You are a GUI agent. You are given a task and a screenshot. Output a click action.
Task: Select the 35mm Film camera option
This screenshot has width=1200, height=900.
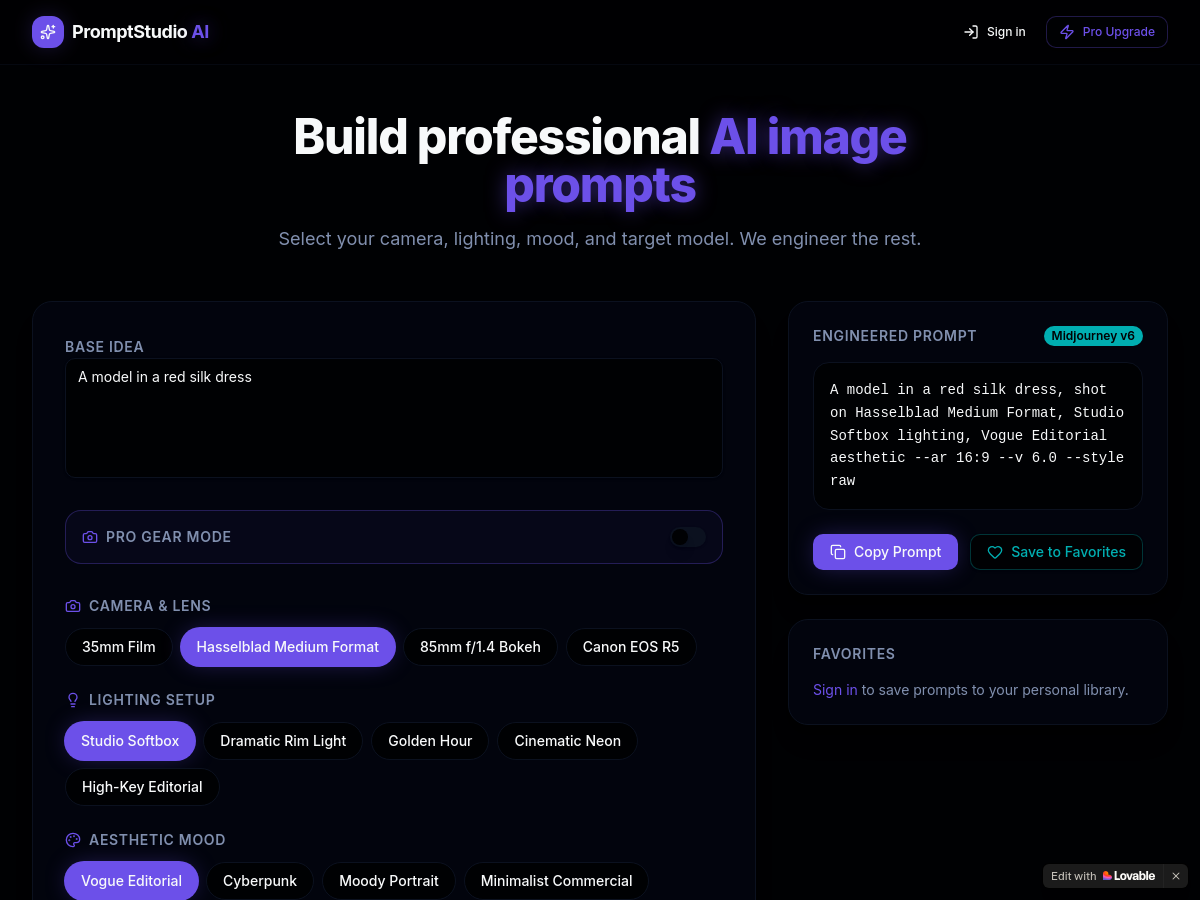click(x=119, y=647)
